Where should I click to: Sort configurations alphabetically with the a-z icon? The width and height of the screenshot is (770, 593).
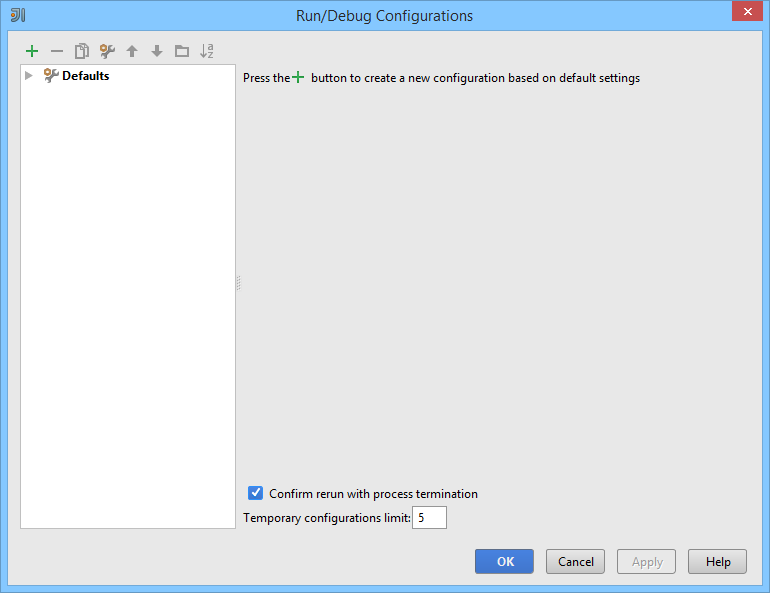207,51
